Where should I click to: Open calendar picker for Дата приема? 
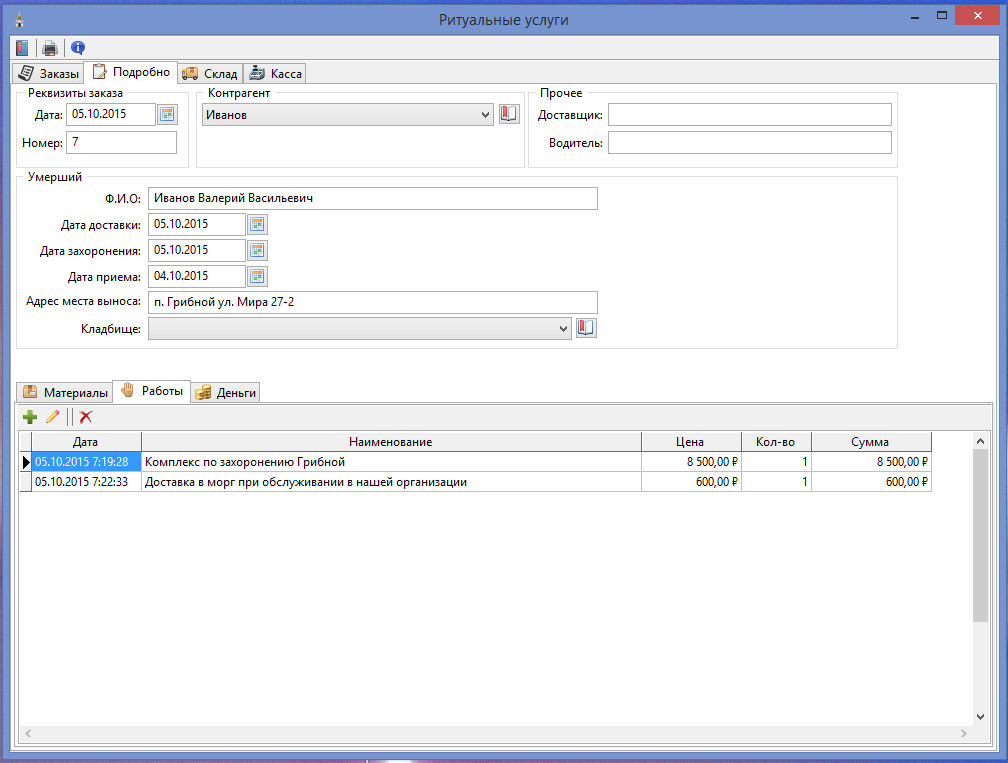click(x=257, y=276)
